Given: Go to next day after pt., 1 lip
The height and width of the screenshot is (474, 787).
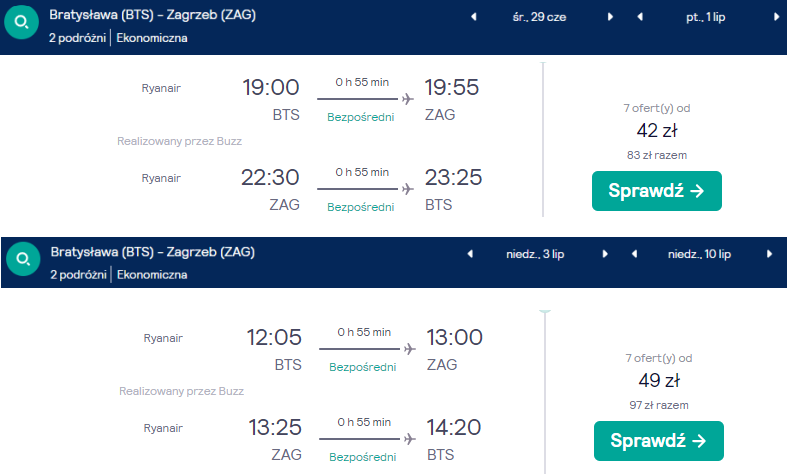Looking at the screenshot, I should coord(776,17).
